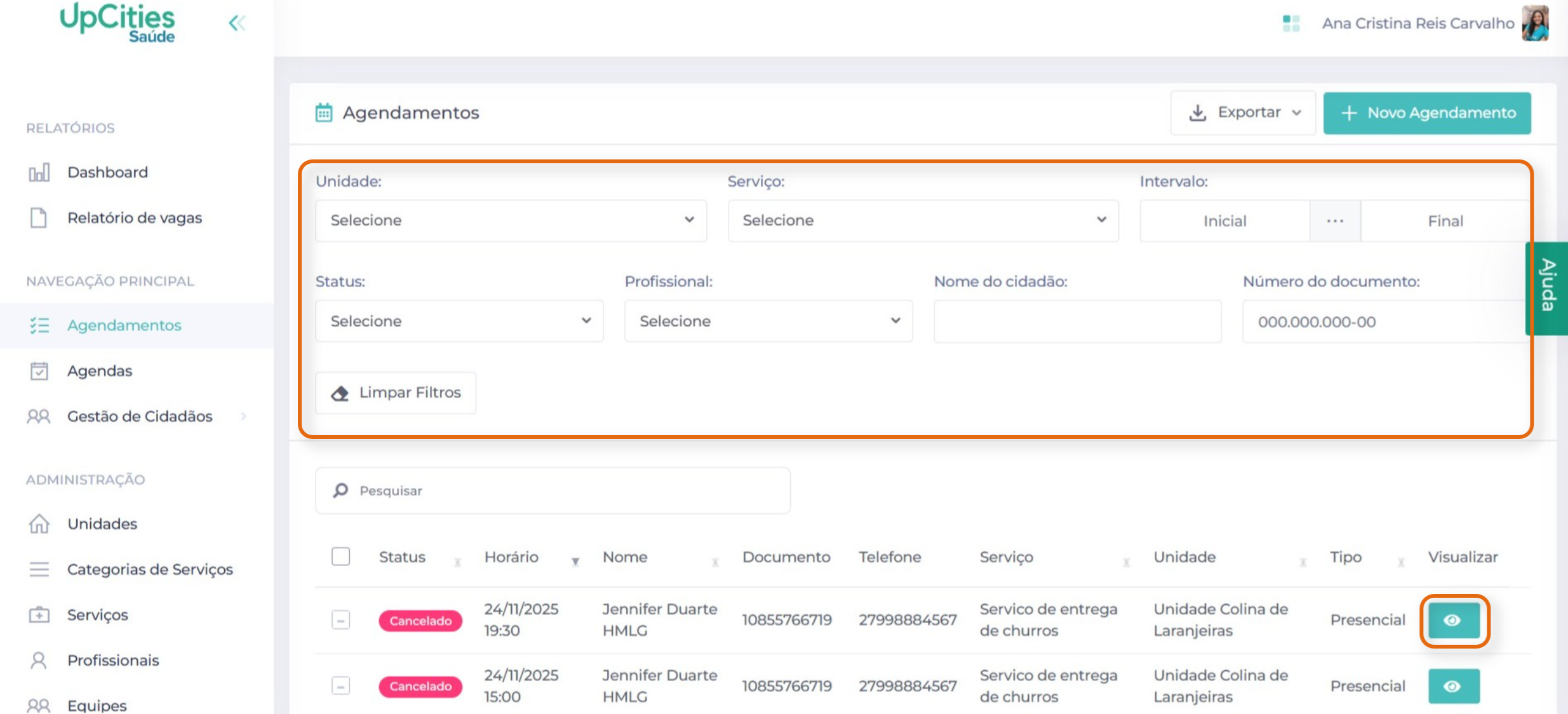Image resolution: width=1568 pixels, height=714 pixels.
Task: Expand the Gestão de Cidadãos submenu arrow
Action: 244,417
